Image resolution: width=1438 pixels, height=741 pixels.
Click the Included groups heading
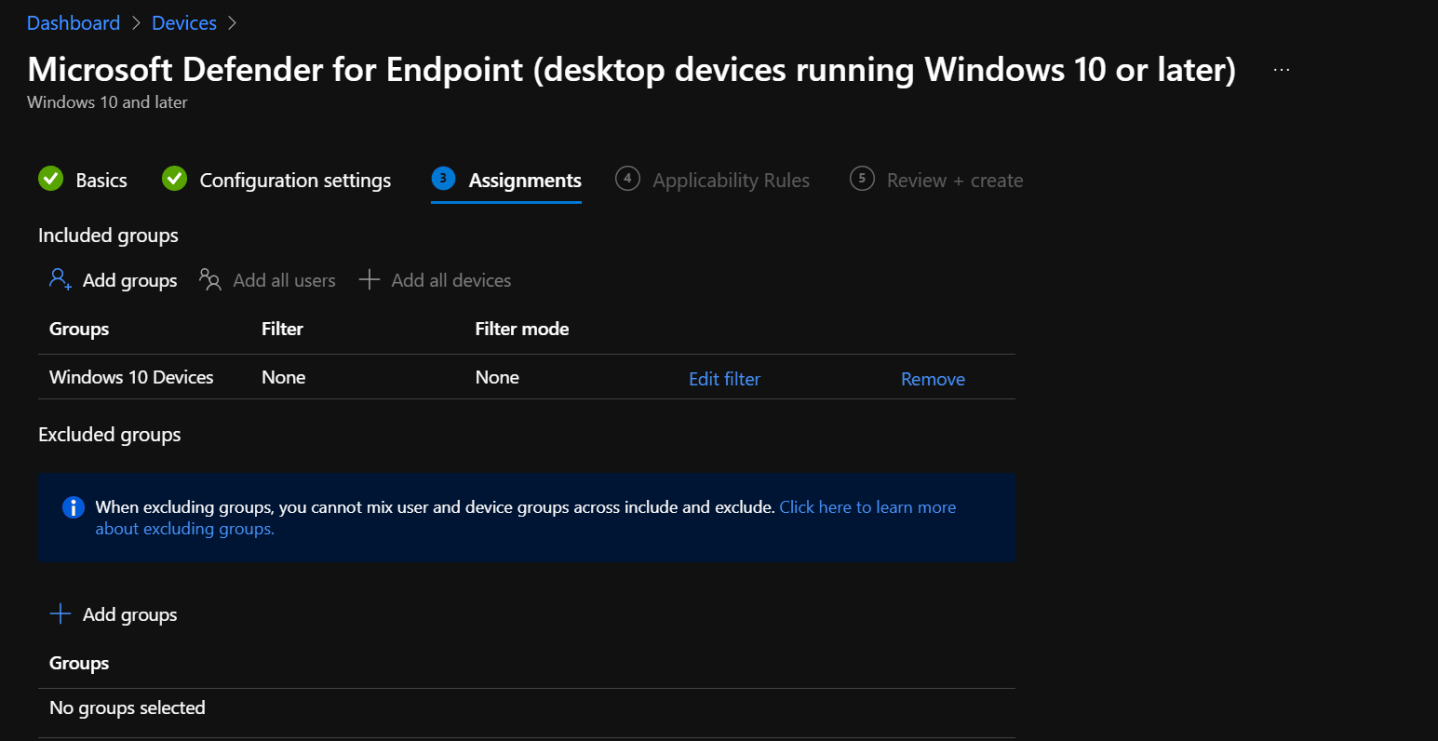[x=108, y=235]
